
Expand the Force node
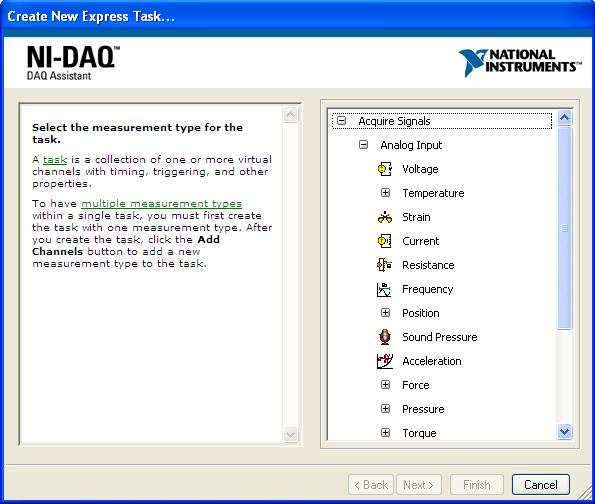point(386,385)
